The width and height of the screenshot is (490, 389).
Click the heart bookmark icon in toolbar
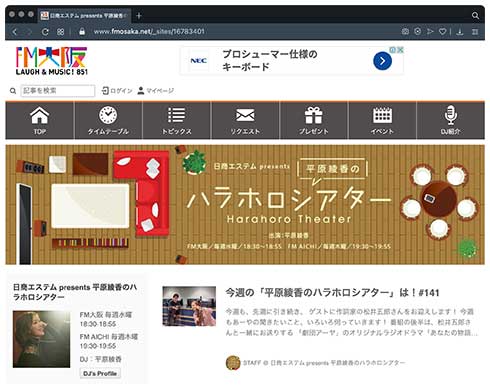click(442, 31)
